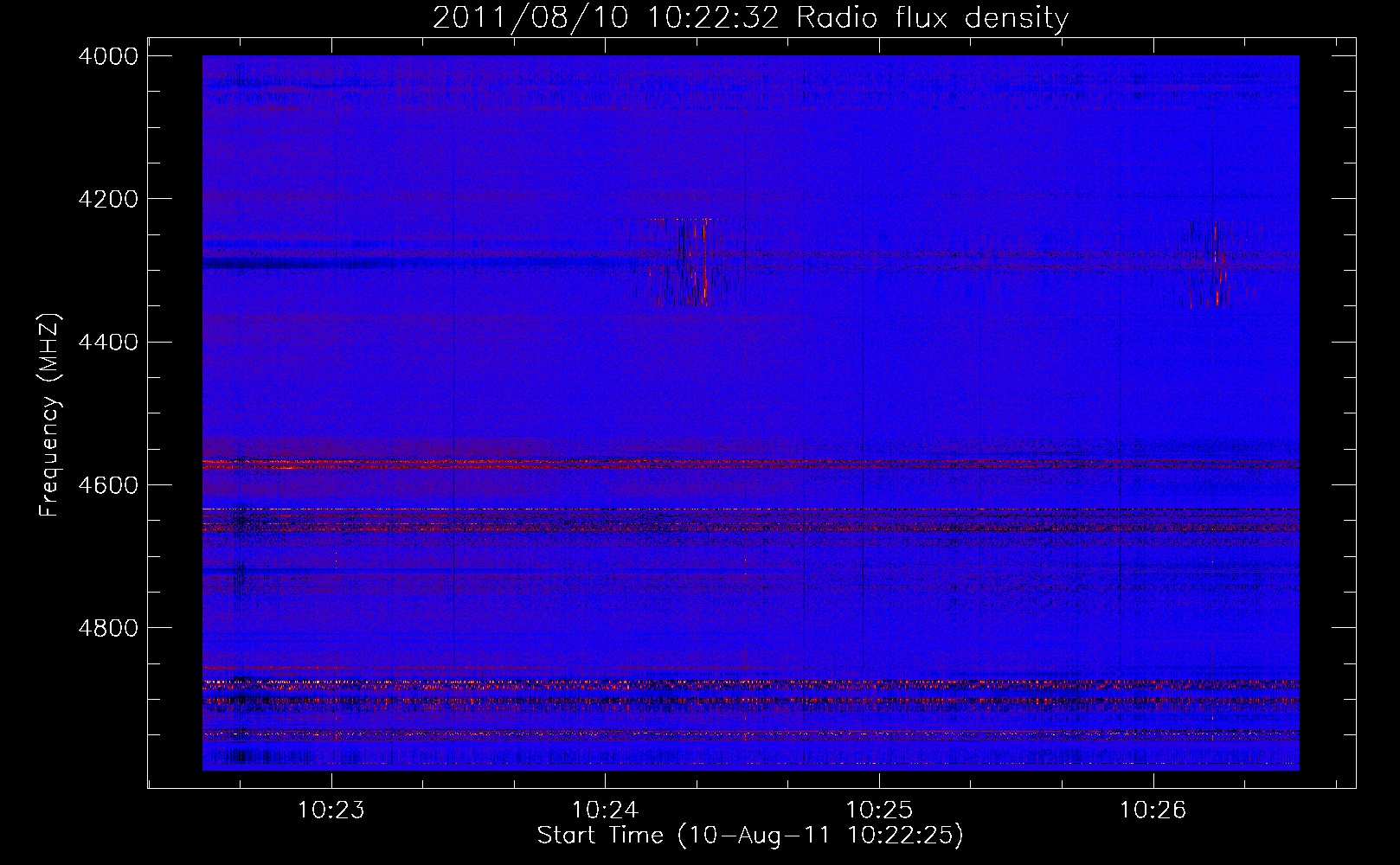Screen dimensions: 1400x865
Task: Select the 'Frequency (MHZ)' y-axis label
Action: [x=50, y=415]
